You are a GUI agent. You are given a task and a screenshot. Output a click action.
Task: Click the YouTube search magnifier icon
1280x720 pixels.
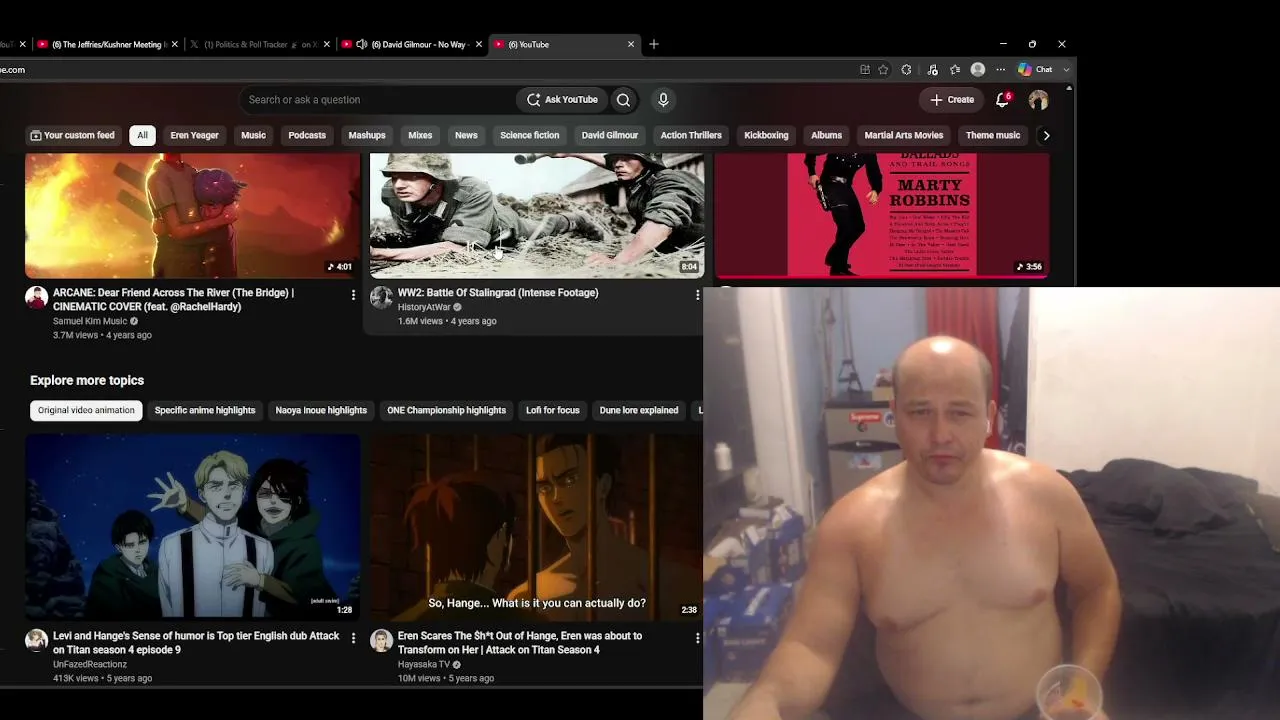[x=623, y=100]
